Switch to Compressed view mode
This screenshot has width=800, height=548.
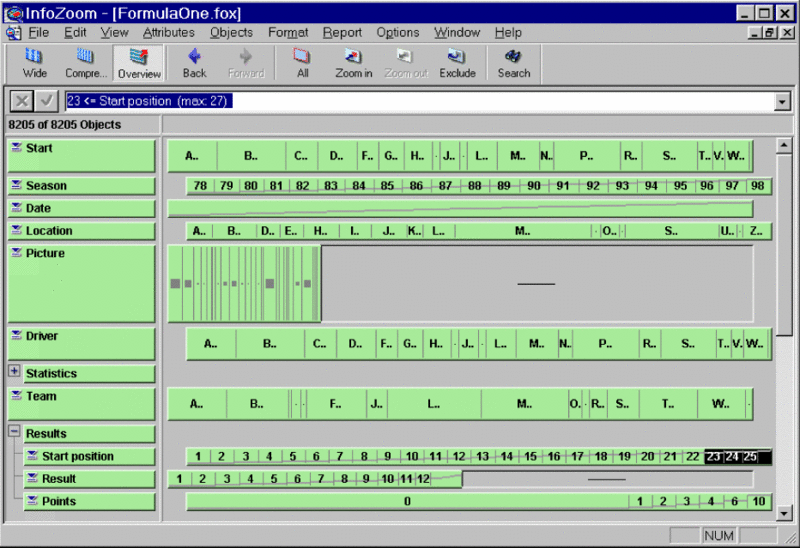pyautogui.click(x=86, y=63)
